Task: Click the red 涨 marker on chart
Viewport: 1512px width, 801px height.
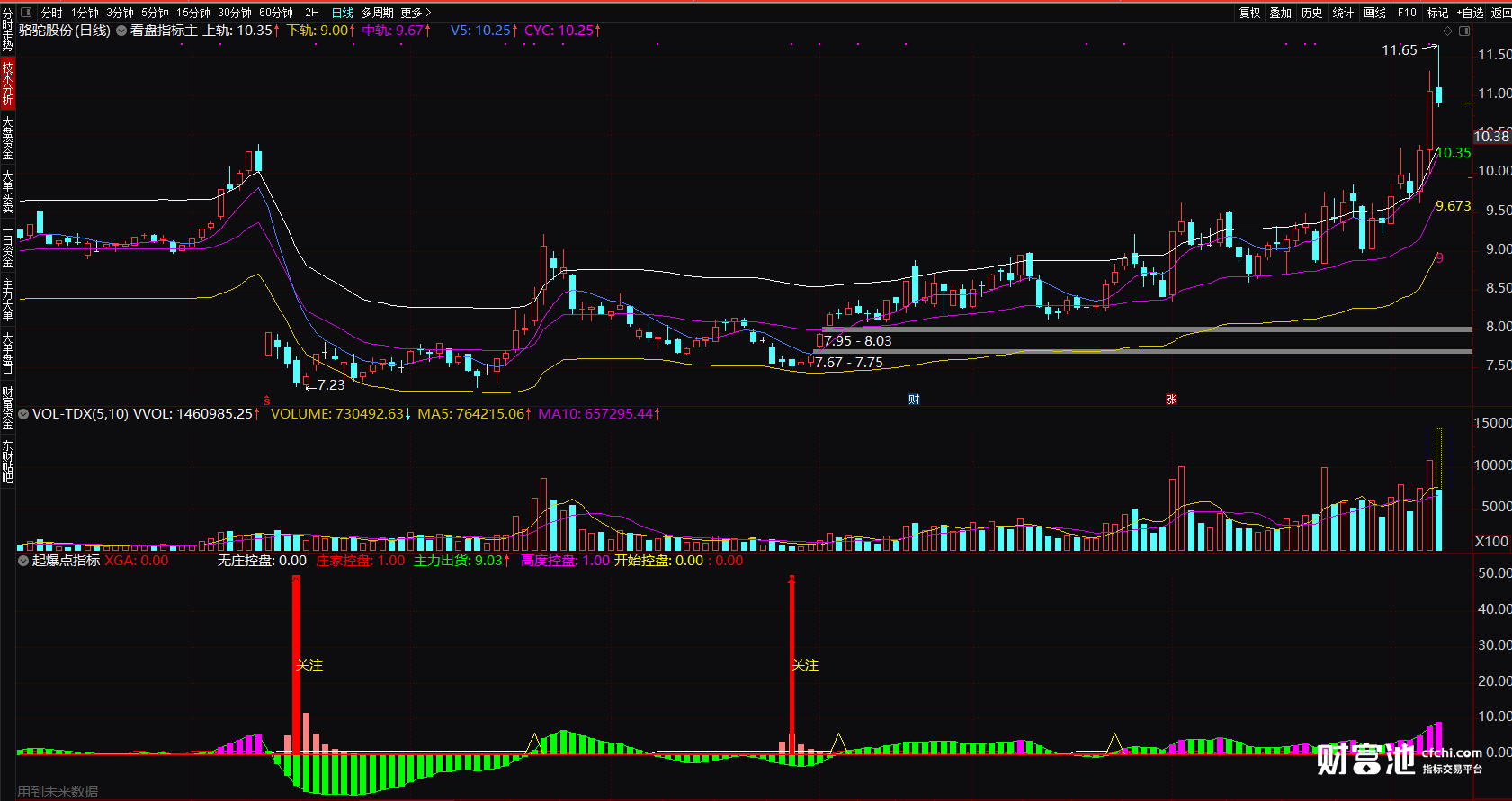Action: [1171, 400]
